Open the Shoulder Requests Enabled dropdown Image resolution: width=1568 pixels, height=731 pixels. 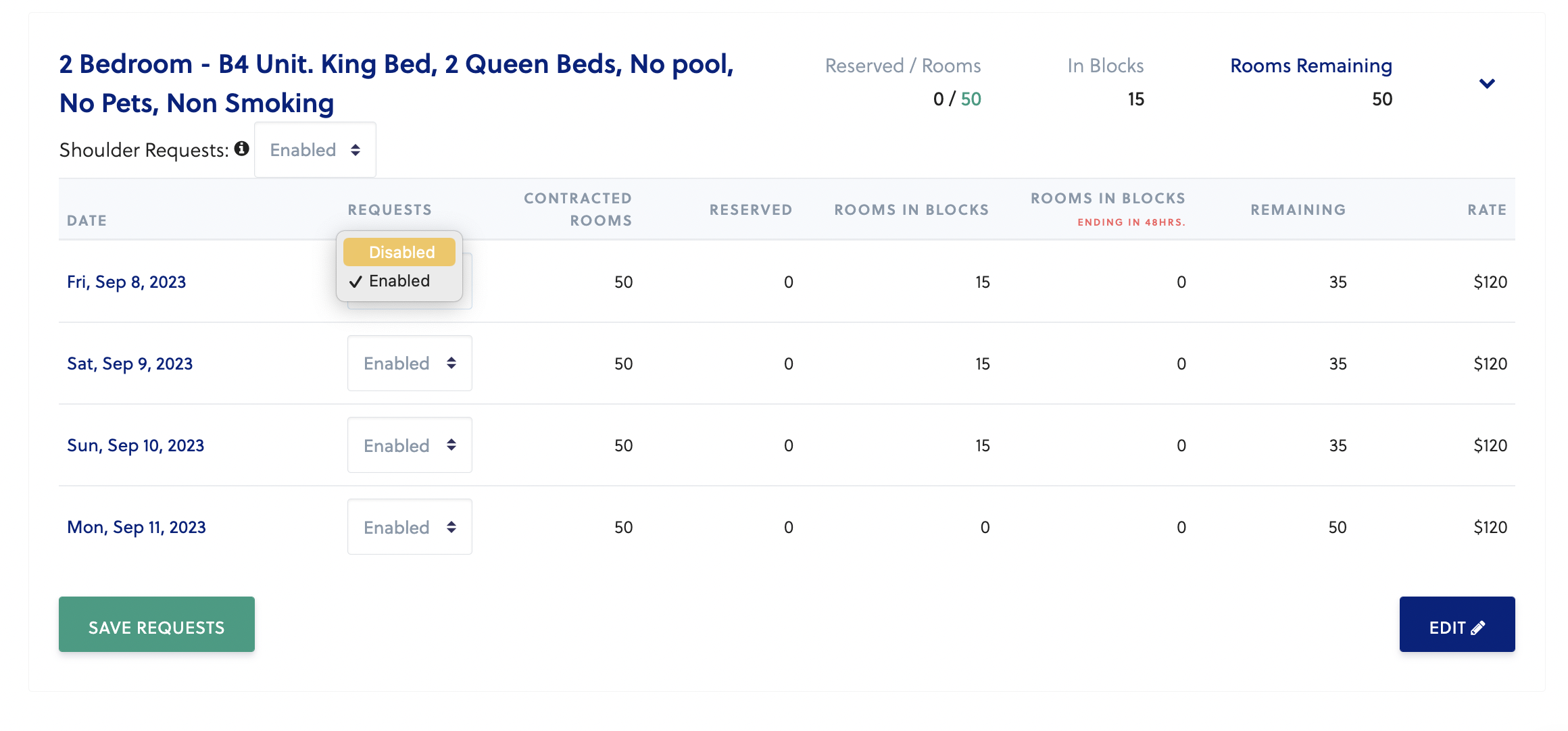tap(315, 150)
